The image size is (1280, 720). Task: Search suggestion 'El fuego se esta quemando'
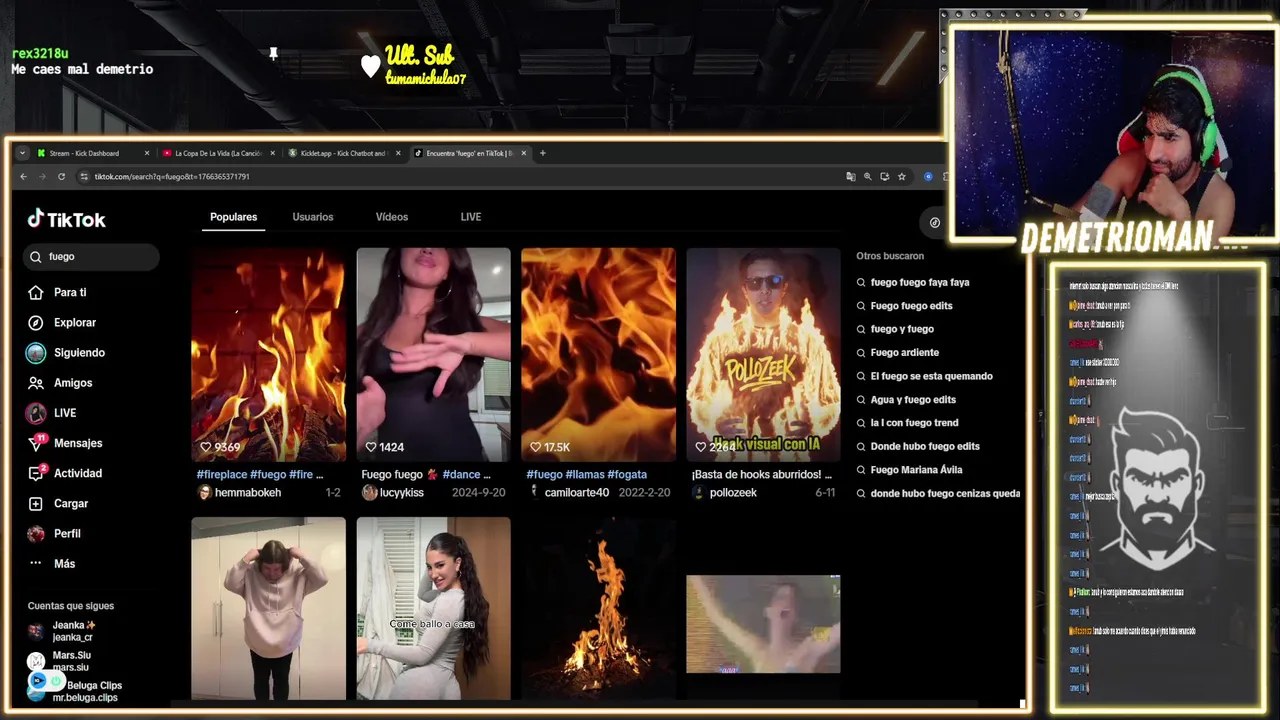pyautogui.click(x=931, y=376)
